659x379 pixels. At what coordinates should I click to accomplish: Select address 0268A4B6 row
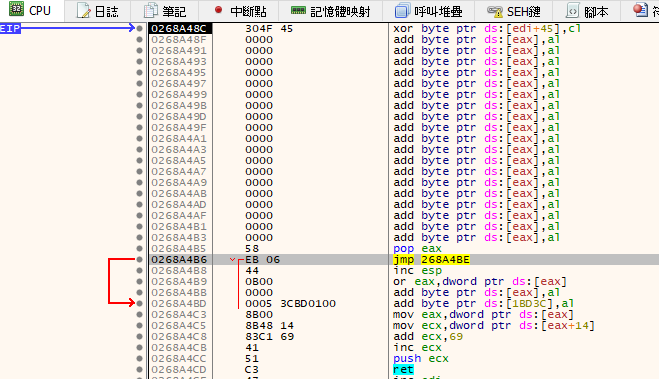[180, 260]
